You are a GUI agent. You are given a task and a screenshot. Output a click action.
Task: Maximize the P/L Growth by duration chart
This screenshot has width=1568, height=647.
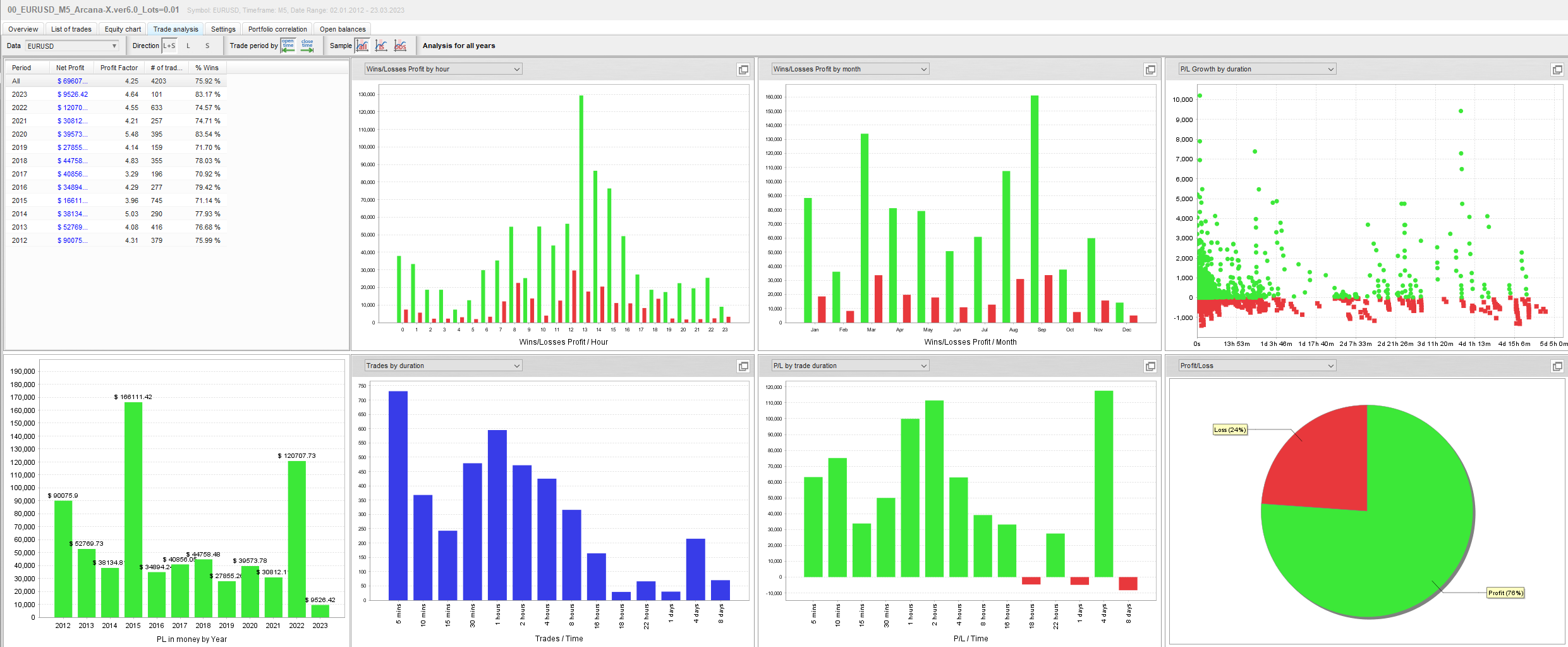coord(1557,70)
